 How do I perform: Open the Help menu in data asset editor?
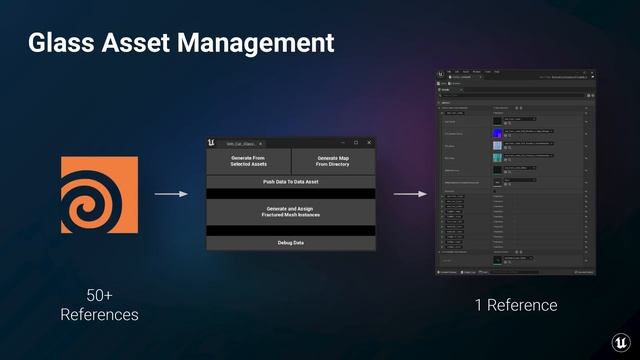tap(497, 72)
